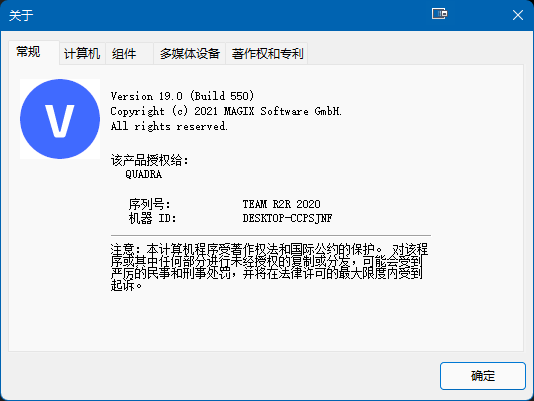Click the licensee name QUADRA

(x=143, y=174)
